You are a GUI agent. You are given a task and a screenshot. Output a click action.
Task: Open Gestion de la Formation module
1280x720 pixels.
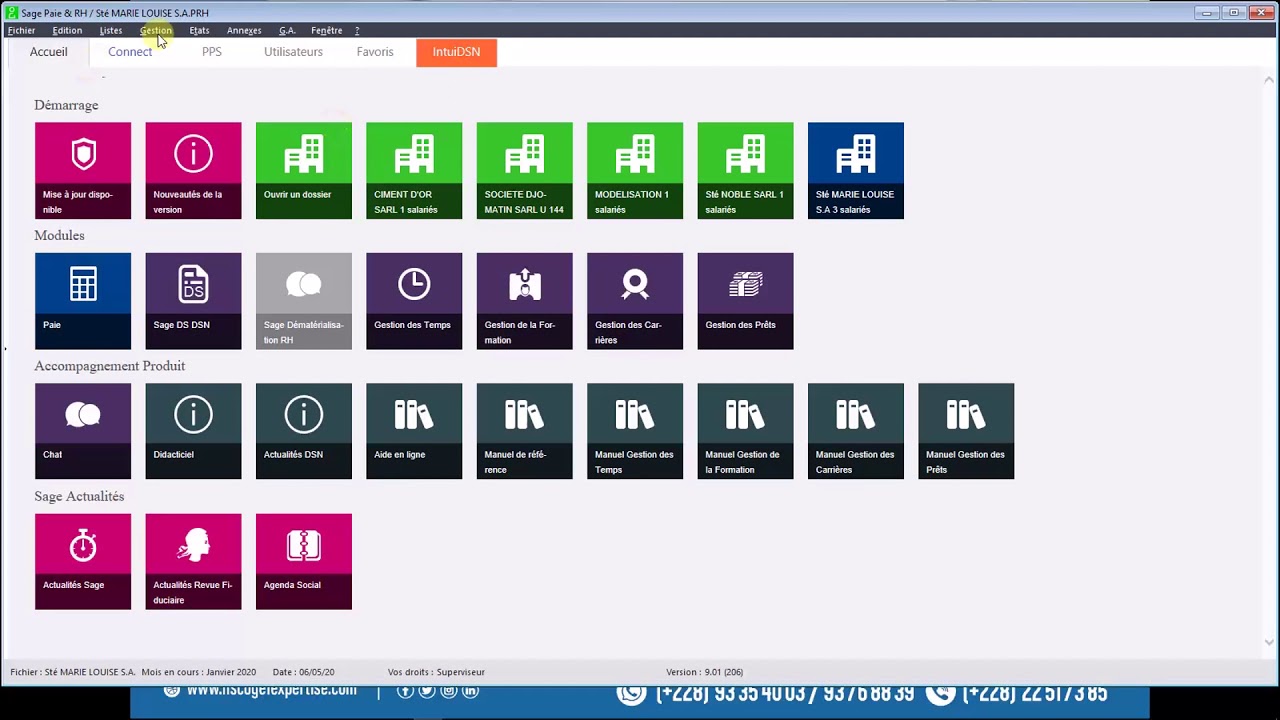(525, 301)
